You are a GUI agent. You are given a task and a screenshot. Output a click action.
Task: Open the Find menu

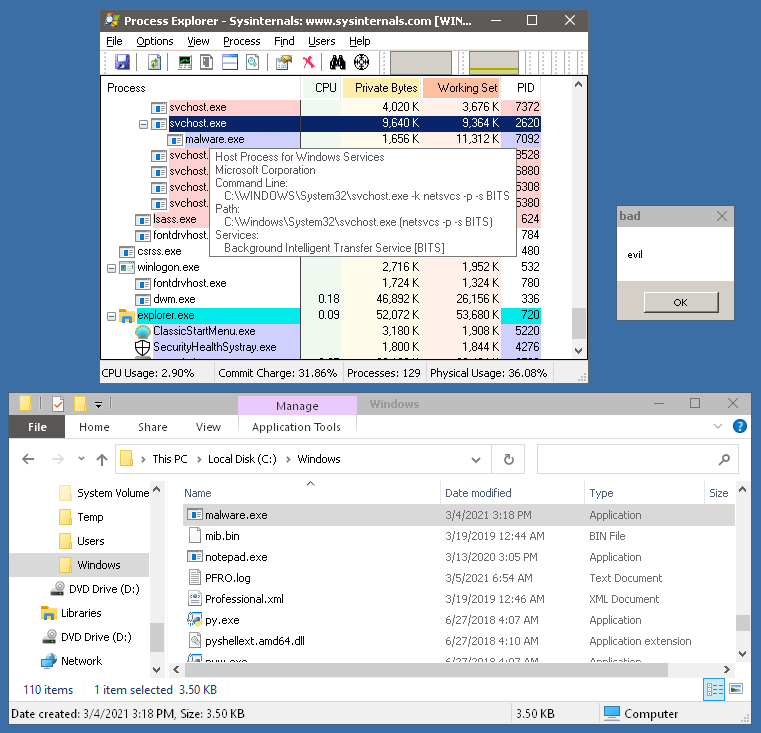[x=284, y=41]
